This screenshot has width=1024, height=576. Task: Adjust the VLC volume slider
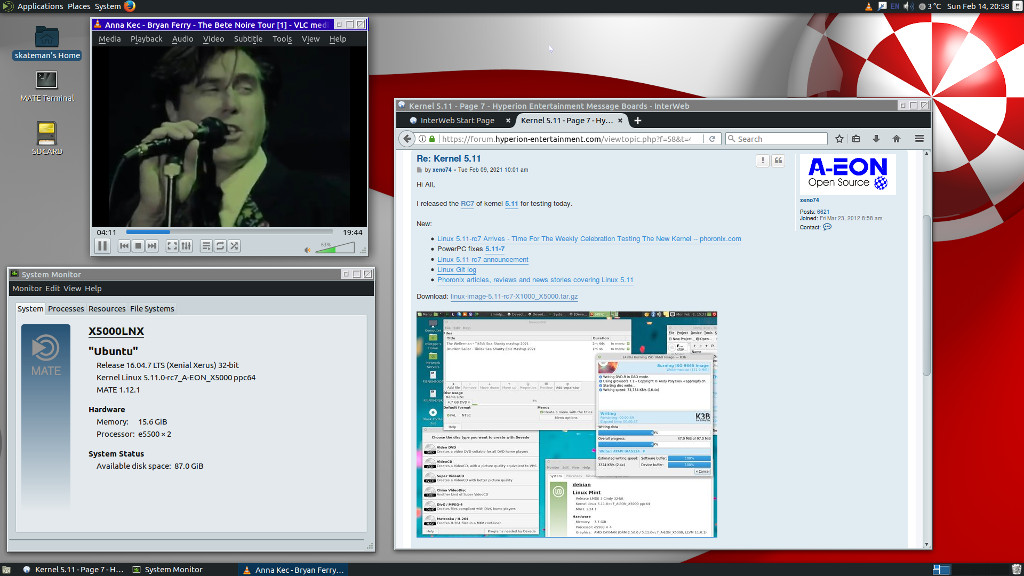click(x=335, y=248)
